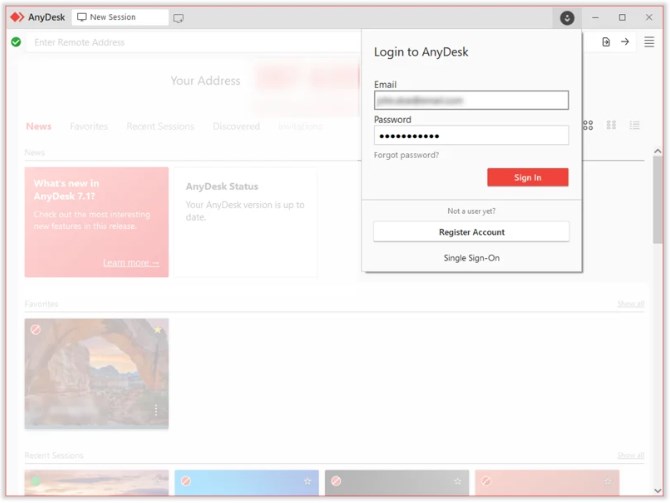Viewport: 670px width, 503px height.
Task: Select the New Session tab
Action: coord(120,18)
